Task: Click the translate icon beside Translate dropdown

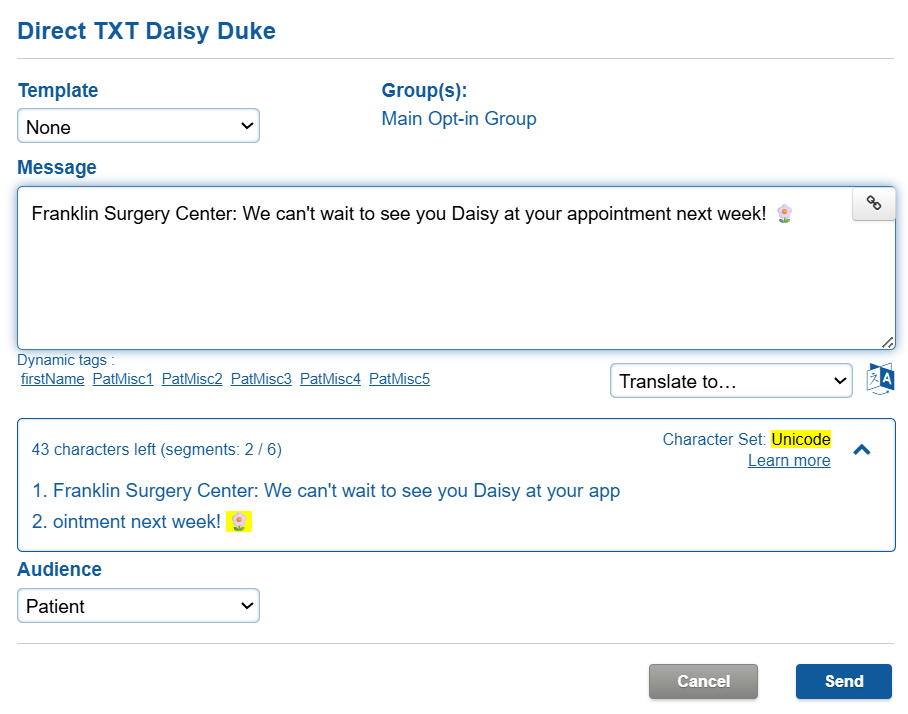Action: tap(880, 380)
